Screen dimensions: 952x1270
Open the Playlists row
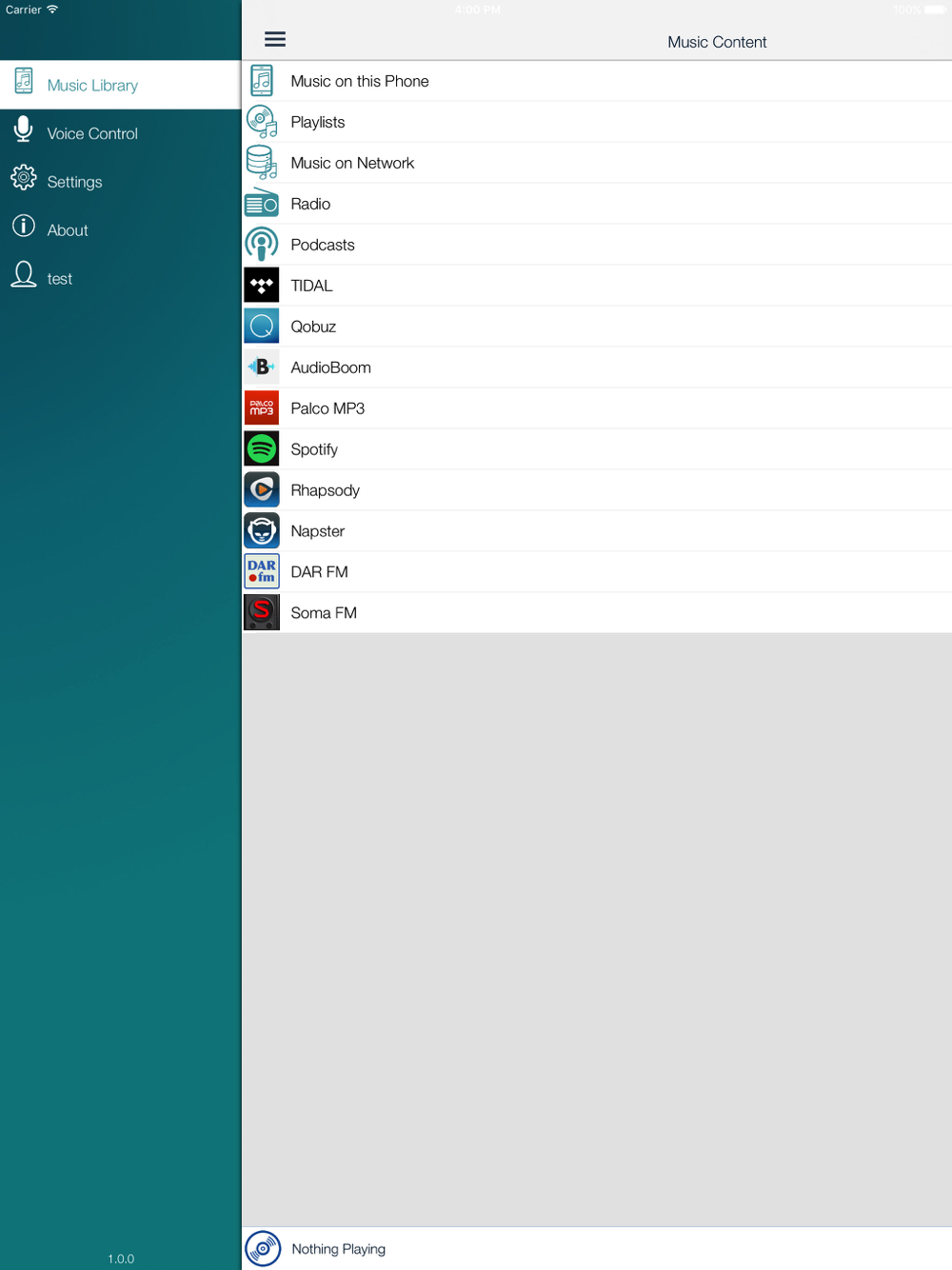click(597, 122)
